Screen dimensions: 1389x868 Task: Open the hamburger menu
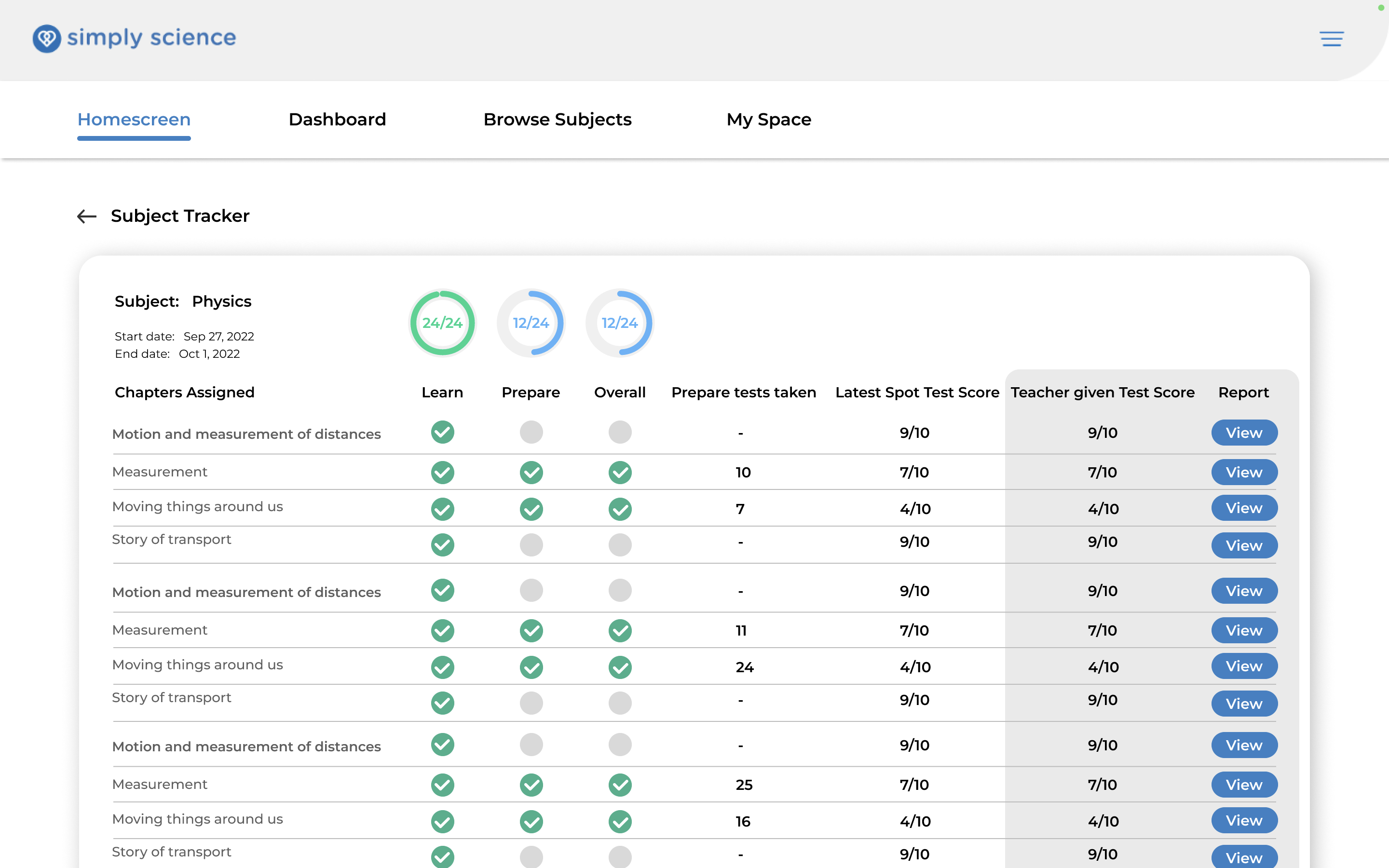pos(1332,39)
